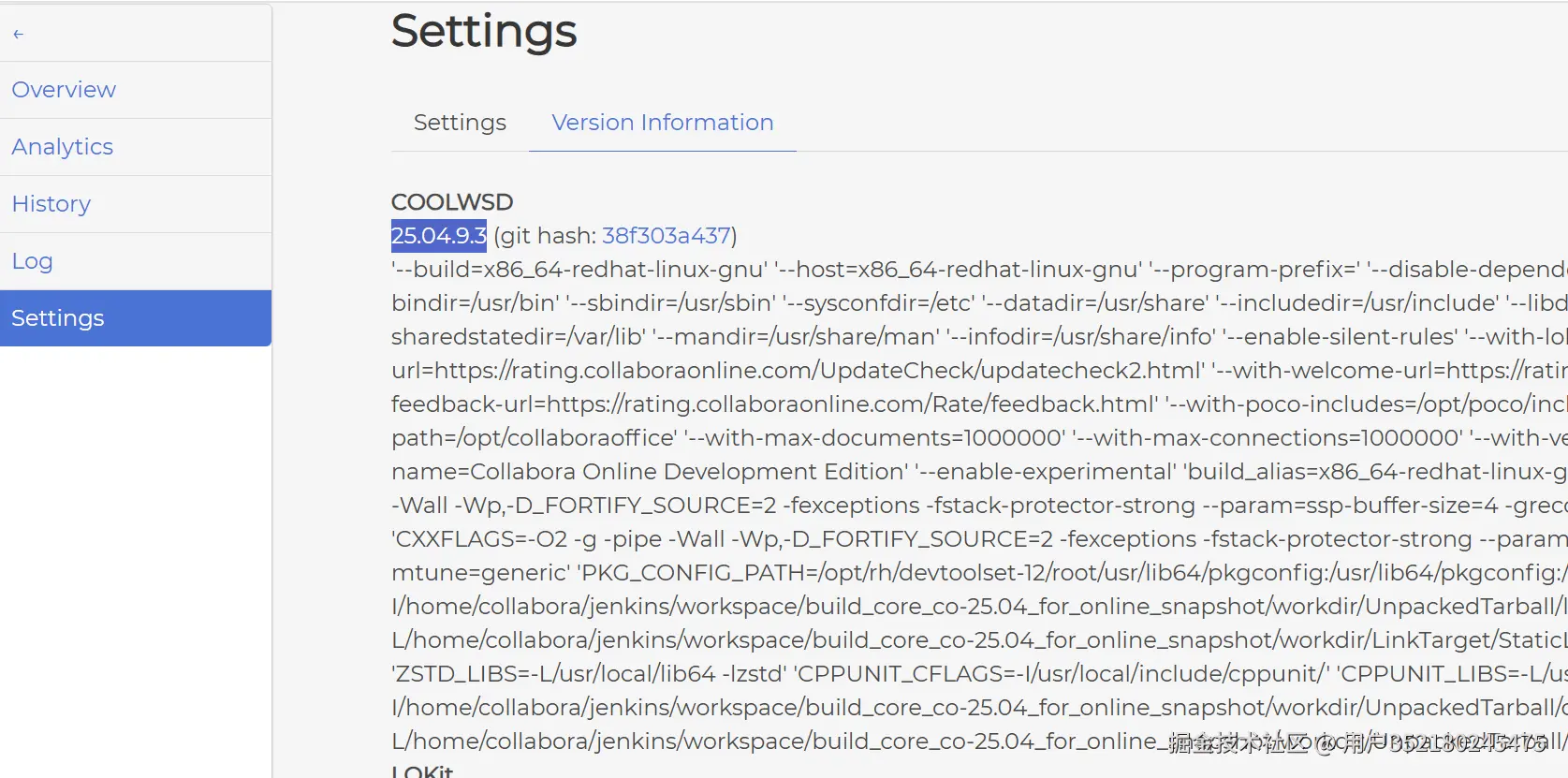Switch to the Settings tab
Viewport: 1568px width, 778px height.
pos(460,123)
